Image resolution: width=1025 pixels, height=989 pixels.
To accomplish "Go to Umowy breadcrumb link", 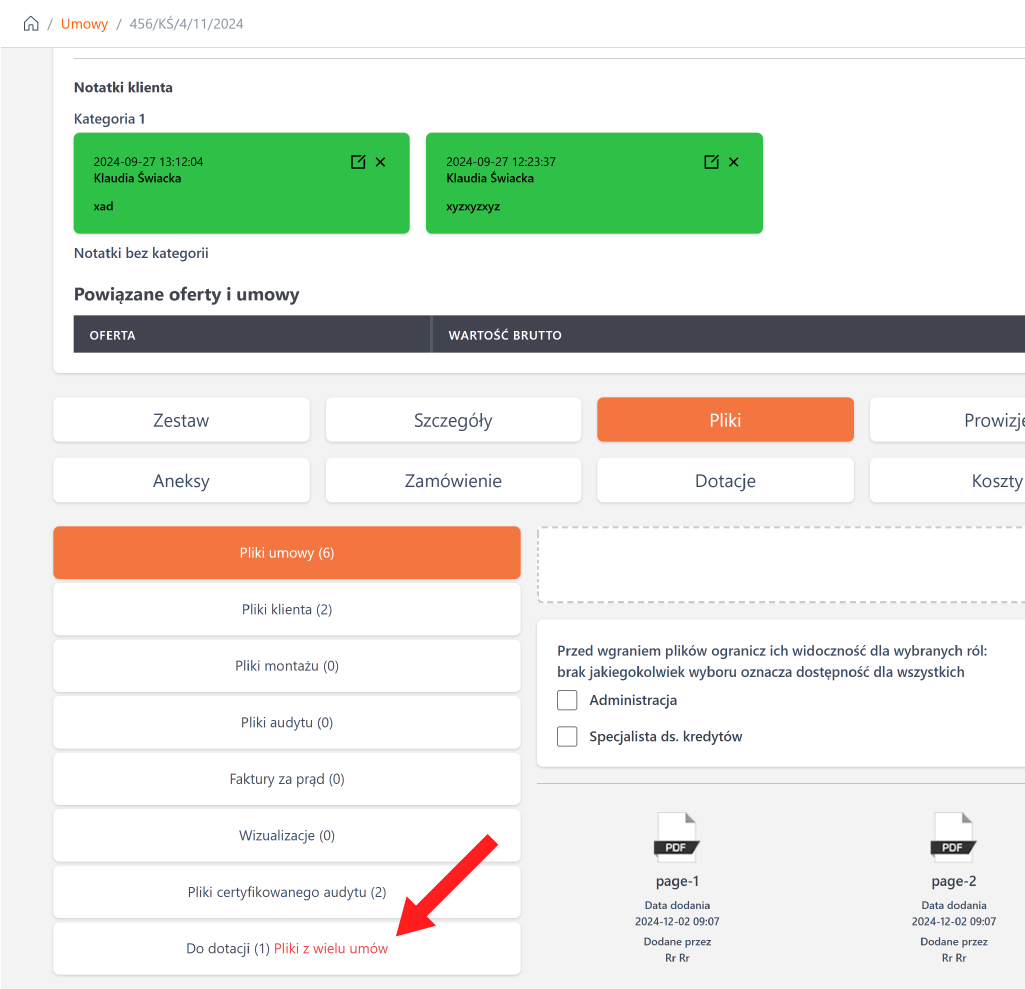I will (84, 24).
